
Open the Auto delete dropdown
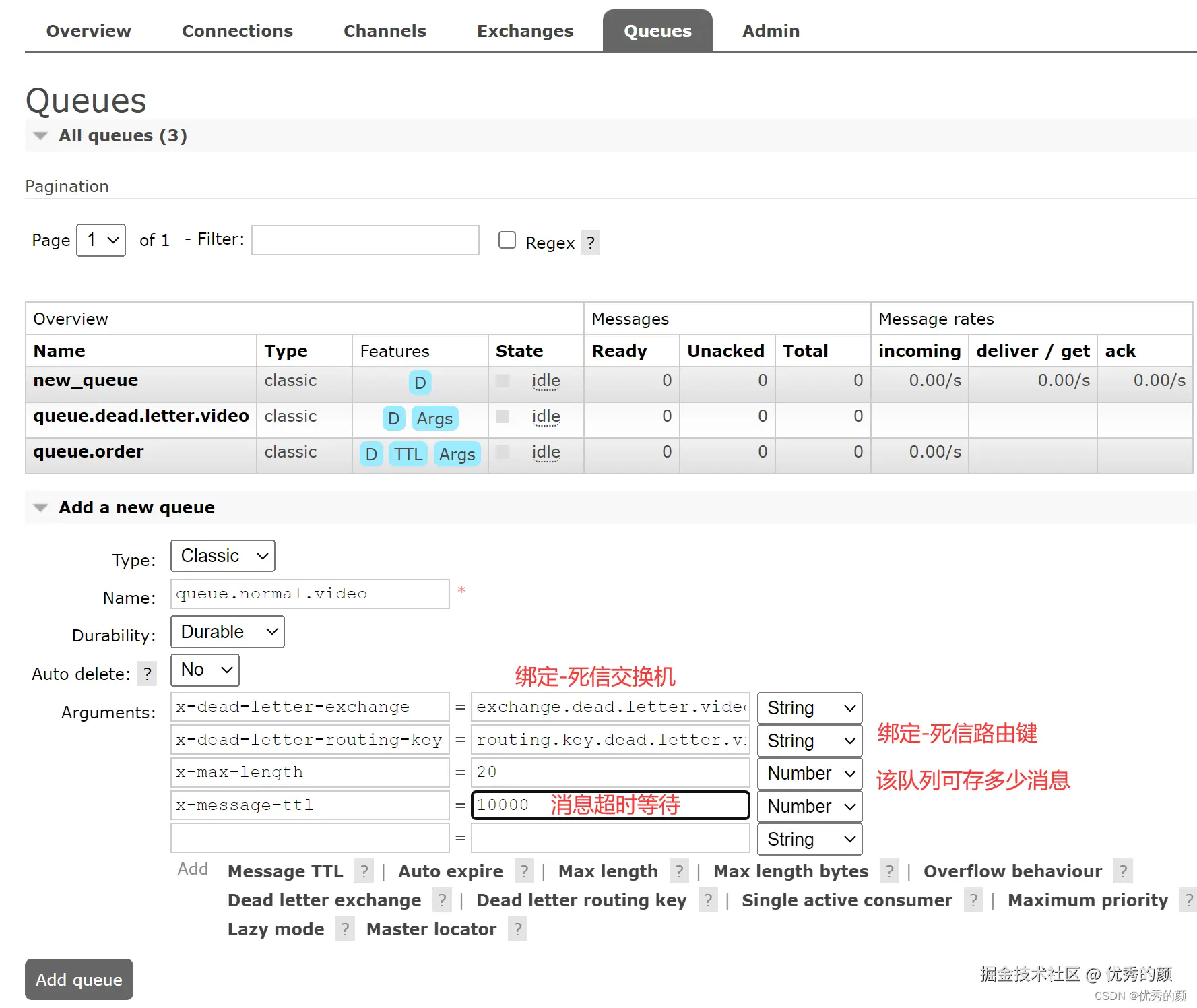[205, 670]
